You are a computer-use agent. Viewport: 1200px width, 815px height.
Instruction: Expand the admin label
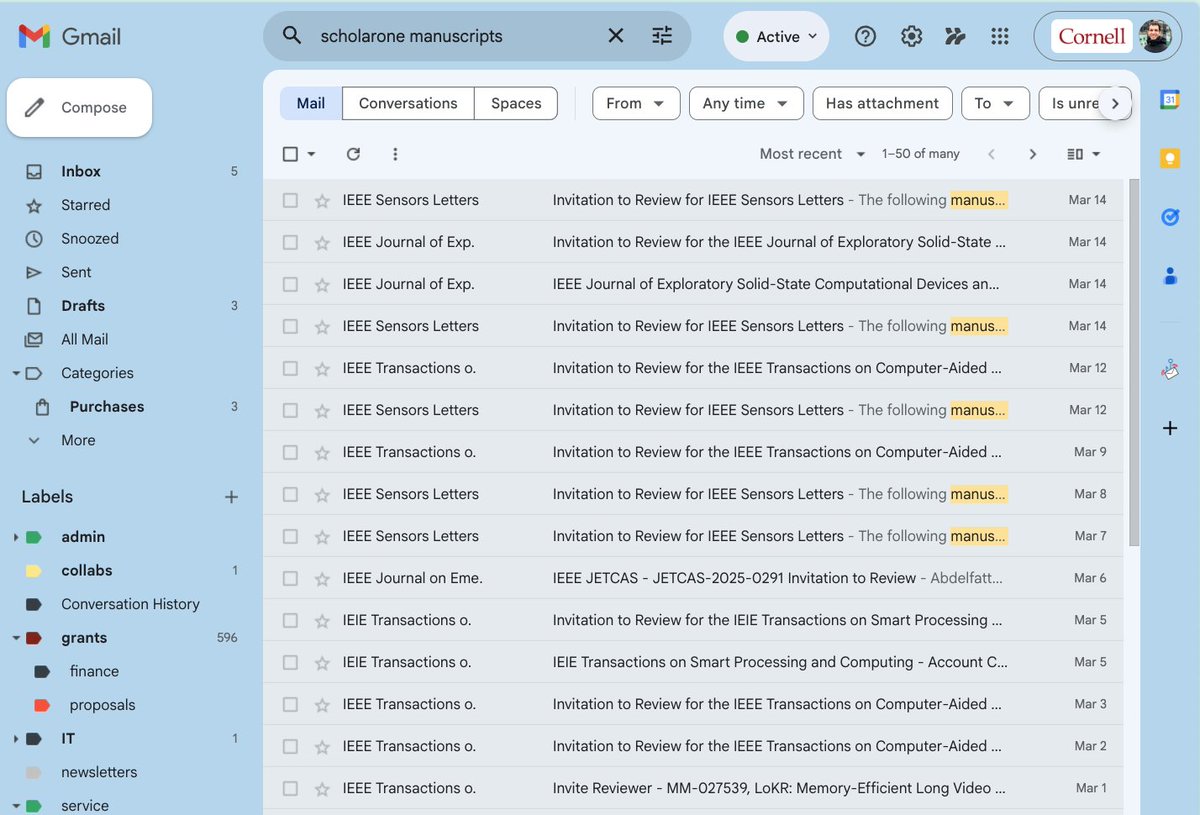click(16, 538)
